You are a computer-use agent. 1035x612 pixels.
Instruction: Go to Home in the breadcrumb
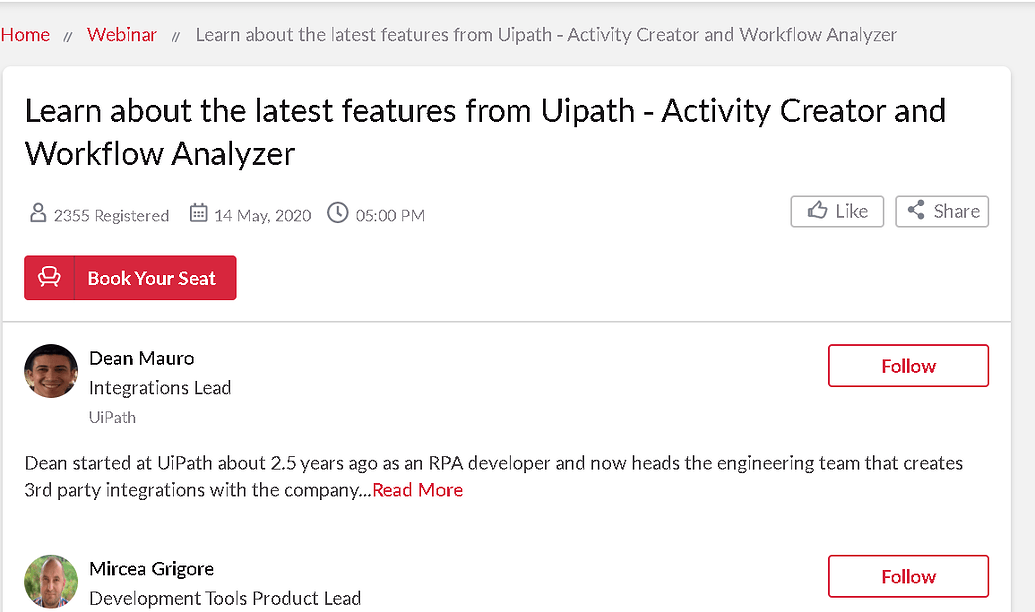[25, 34]
